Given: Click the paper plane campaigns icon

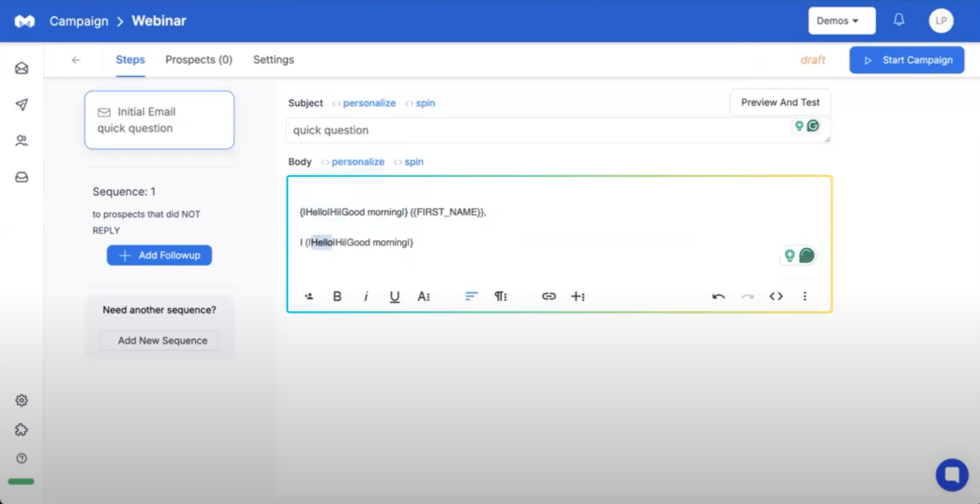Looking at the screenshot, I should click(x=22, y=105).
